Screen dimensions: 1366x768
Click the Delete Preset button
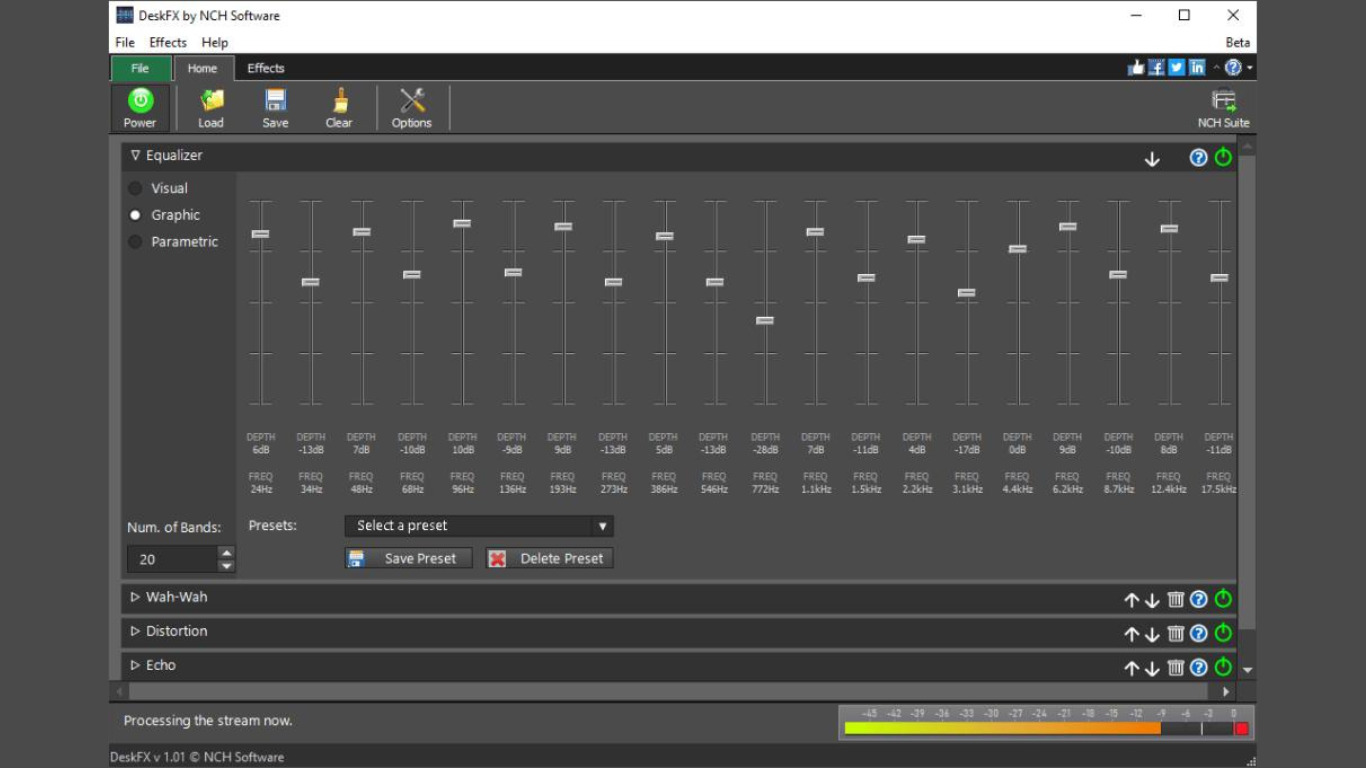550,559
